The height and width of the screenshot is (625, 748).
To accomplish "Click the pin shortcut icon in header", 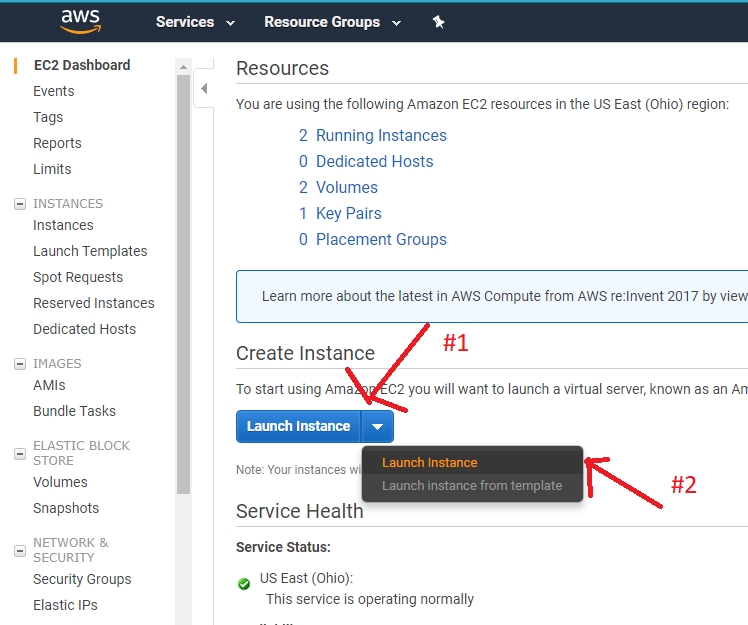I will tap(438, 22).
